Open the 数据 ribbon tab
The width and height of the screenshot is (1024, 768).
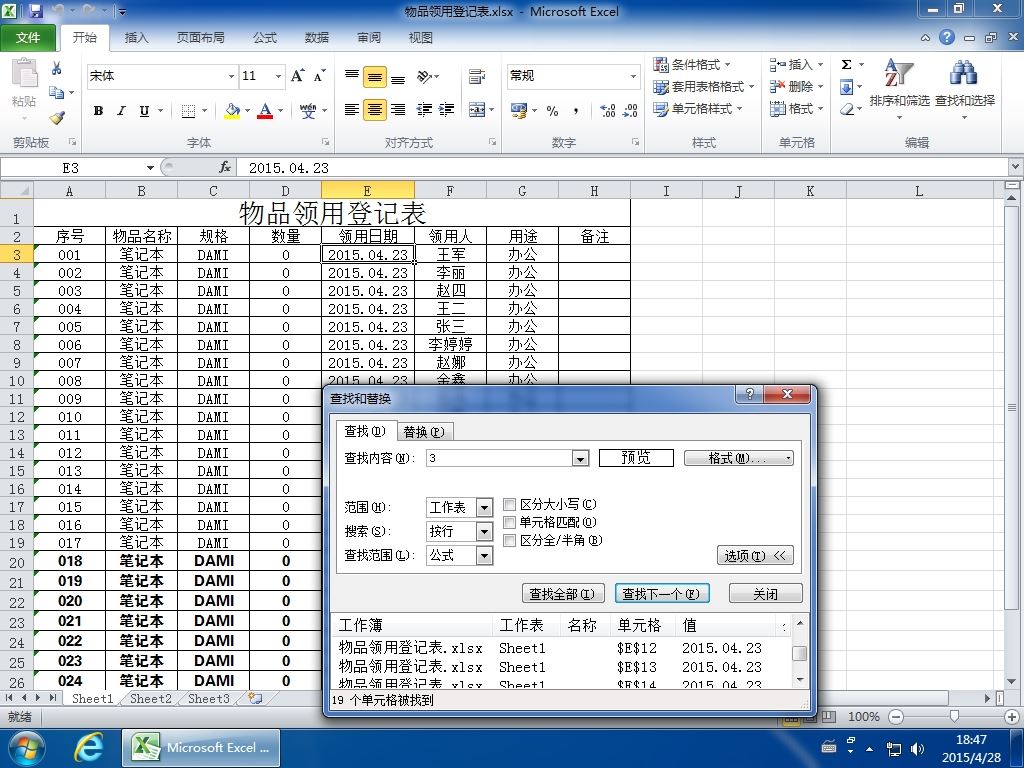(x=317, y=38)
